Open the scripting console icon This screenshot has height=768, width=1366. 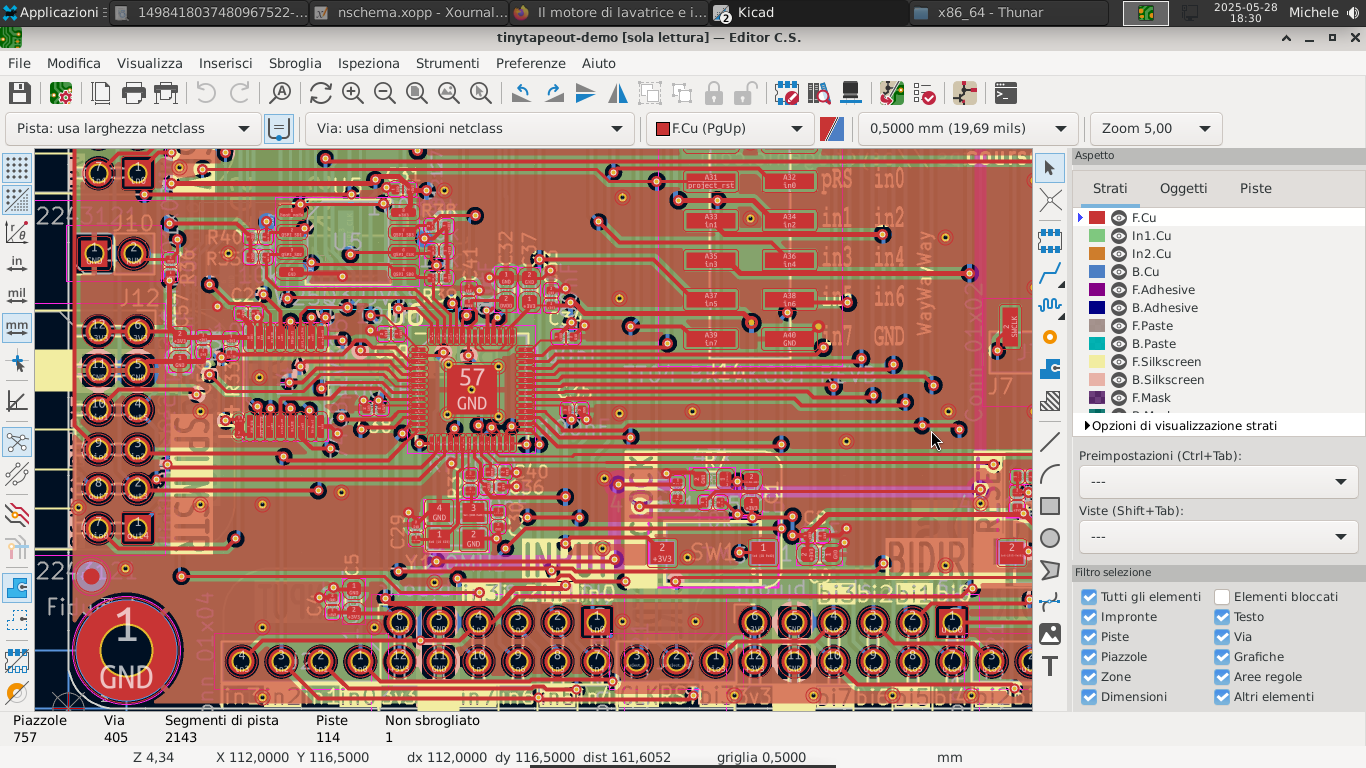(x=1006, y=93)
